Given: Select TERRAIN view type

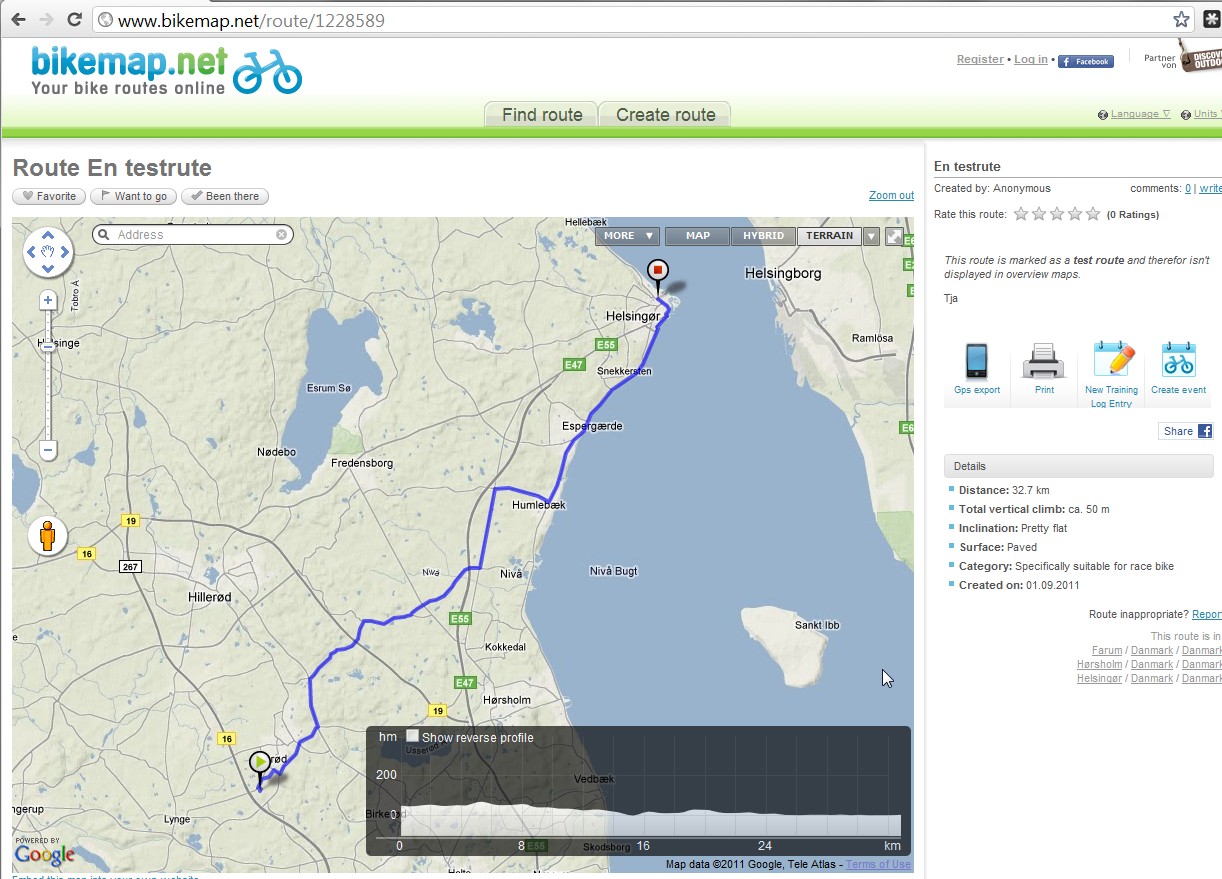Looking at the screenshot, I should point(830,236).
